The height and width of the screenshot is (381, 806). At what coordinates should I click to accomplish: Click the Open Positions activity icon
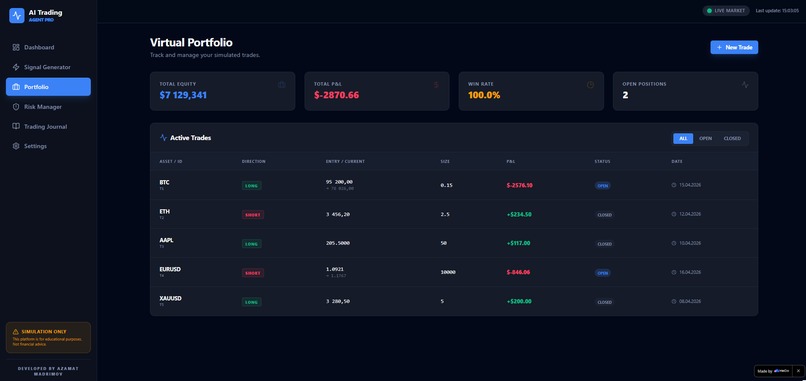click(x=745, y=85)
